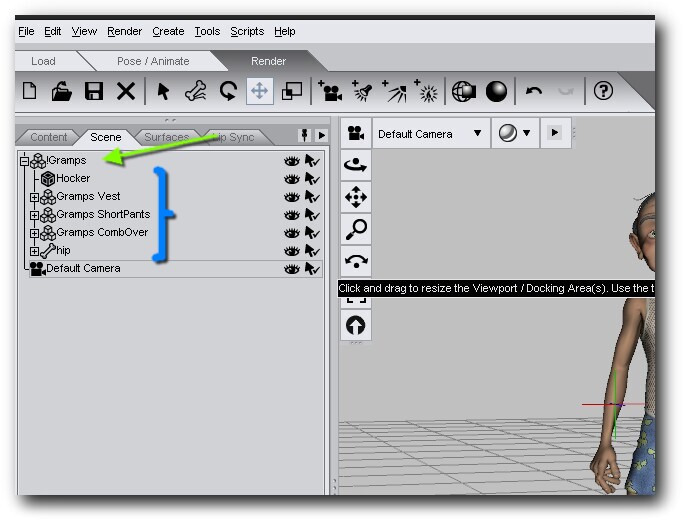
Task: Click the reset up-arrow viewport control
Action: (x=356, y=325)
